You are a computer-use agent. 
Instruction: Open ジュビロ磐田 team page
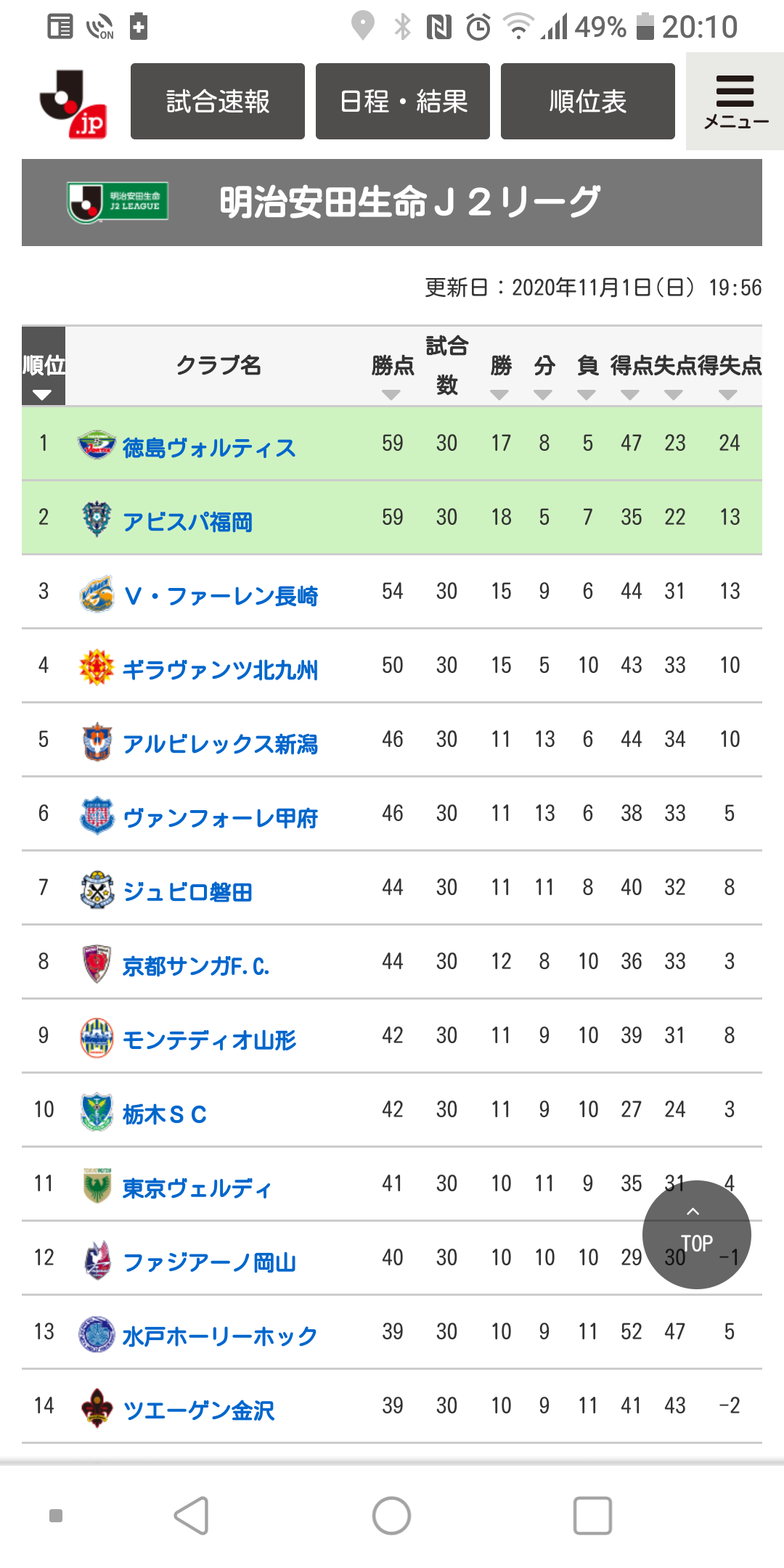187,892
